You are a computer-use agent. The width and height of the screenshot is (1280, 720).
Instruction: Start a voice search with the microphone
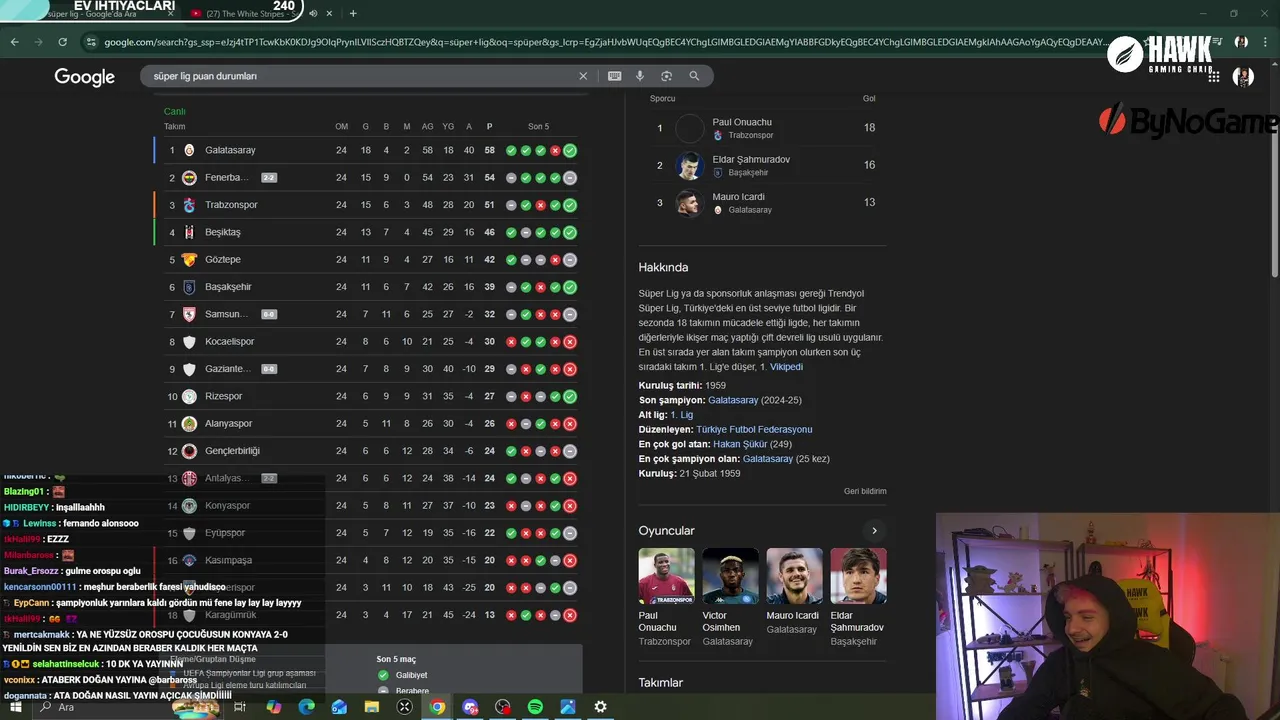click(x=640, y=76)
